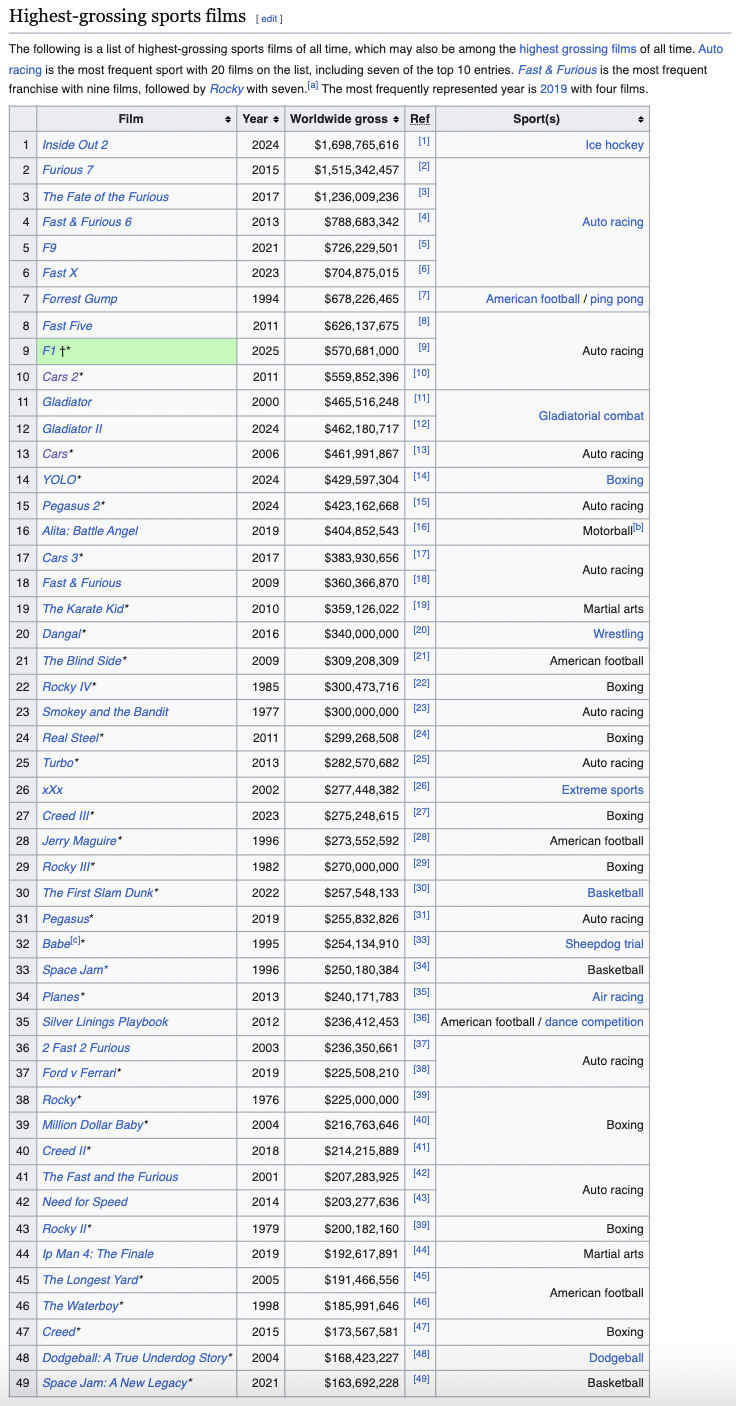Open Furious 7 film link
The width and height of the screenshot is (736, 1406).
coord(69,170)
